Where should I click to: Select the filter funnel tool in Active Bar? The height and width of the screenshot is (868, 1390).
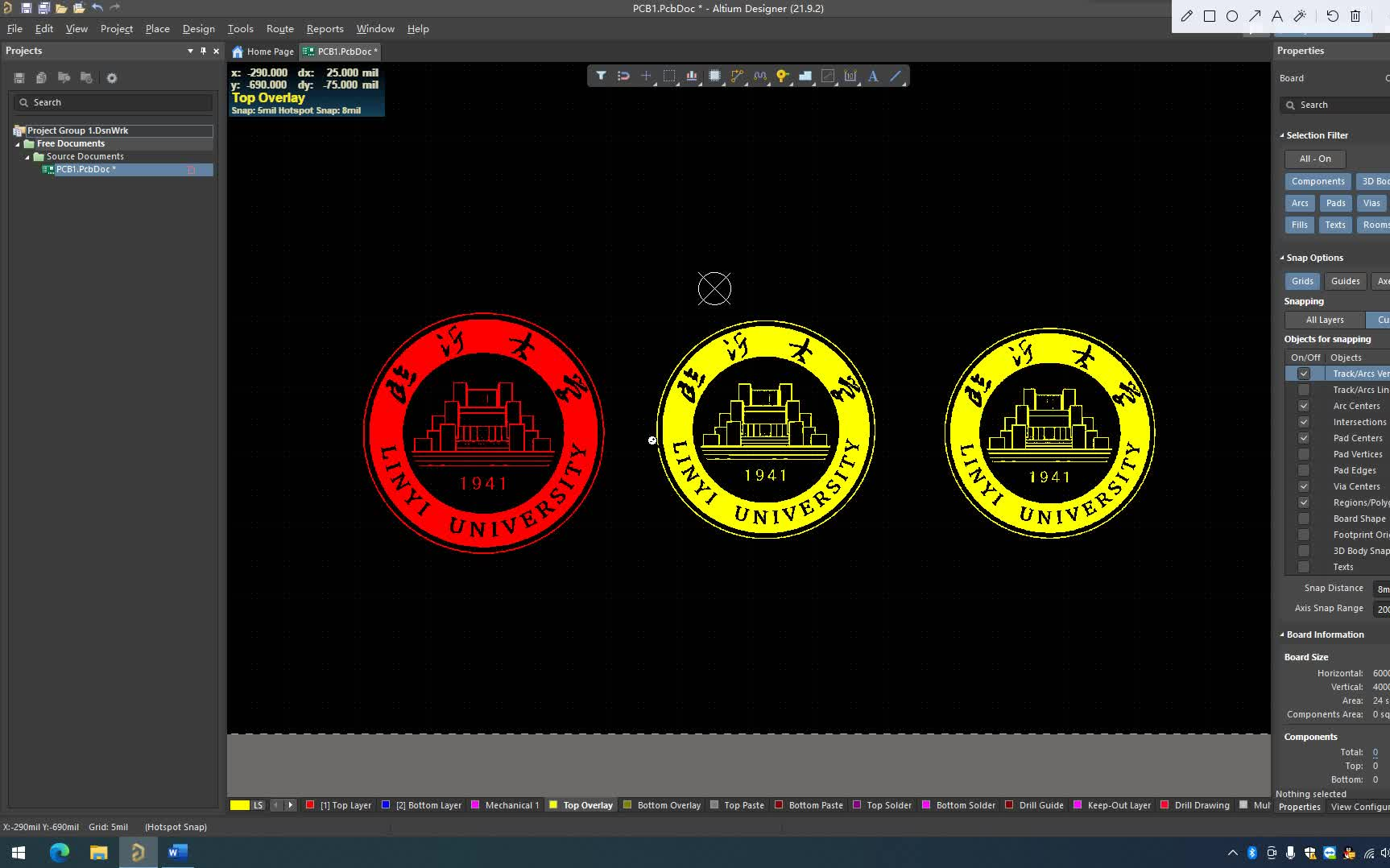[601, 76]
